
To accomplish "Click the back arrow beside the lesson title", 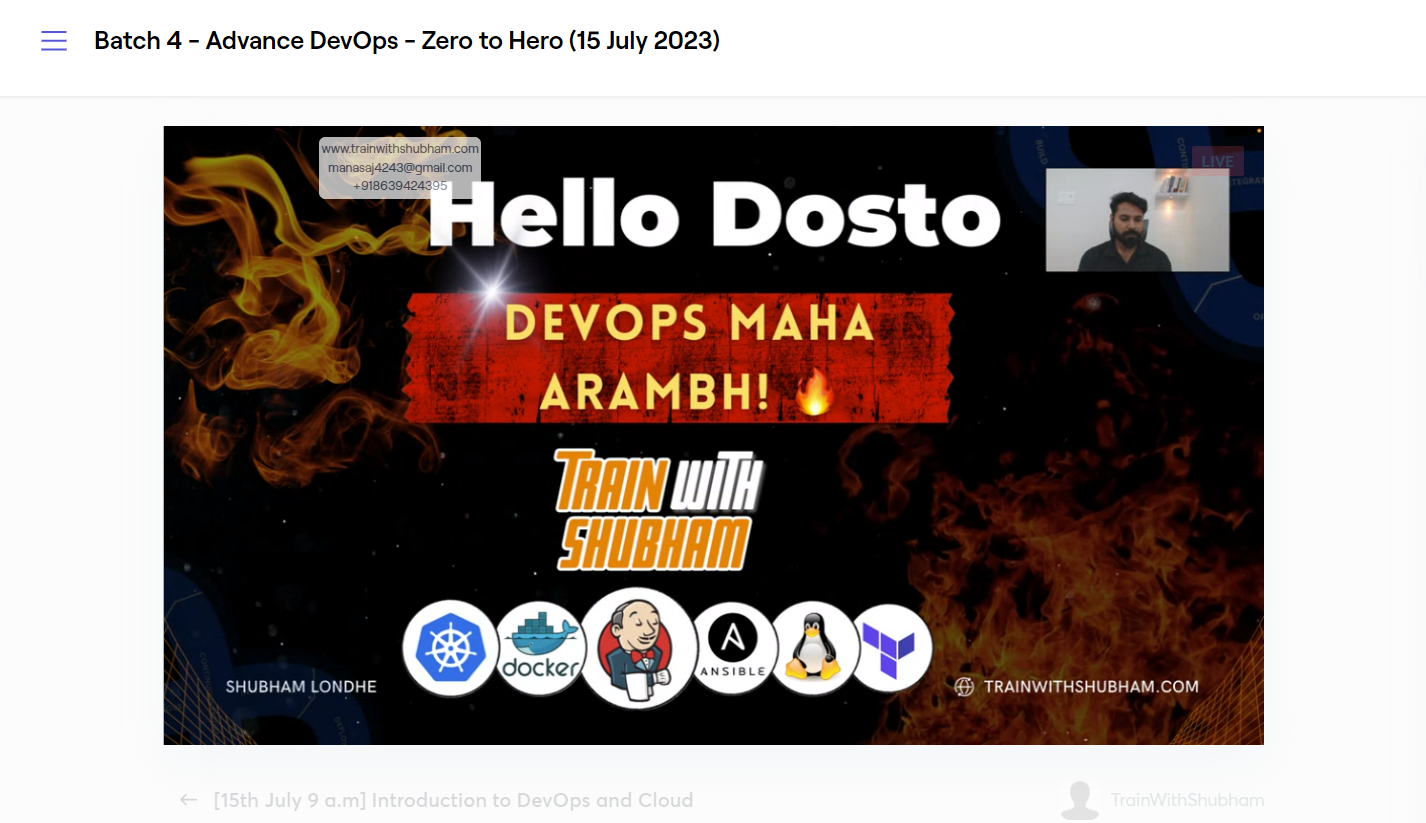I will coord(188,800).
